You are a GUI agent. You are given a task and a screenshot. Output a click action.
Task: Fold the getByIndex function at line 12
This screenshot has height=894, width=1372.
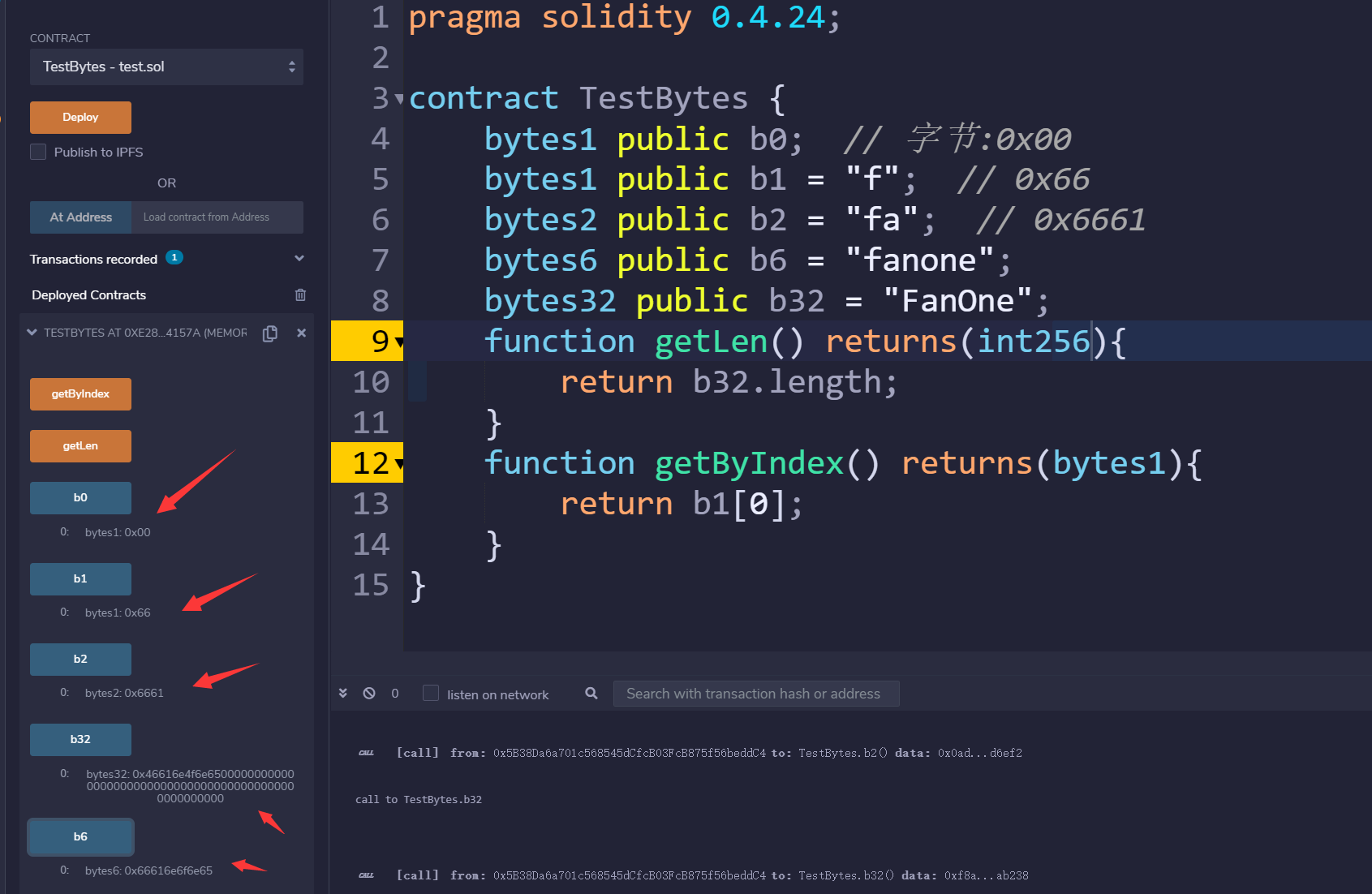[398, 464]
